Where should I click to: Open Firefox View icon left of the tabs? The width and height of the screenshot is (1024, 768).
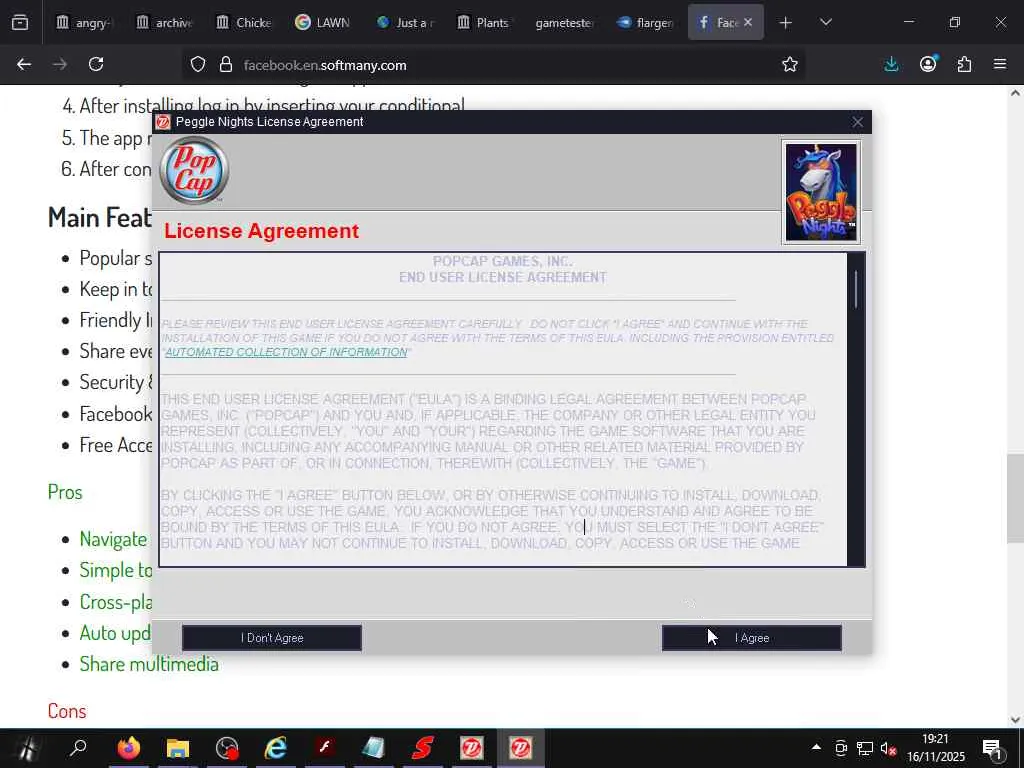point(20,22)
